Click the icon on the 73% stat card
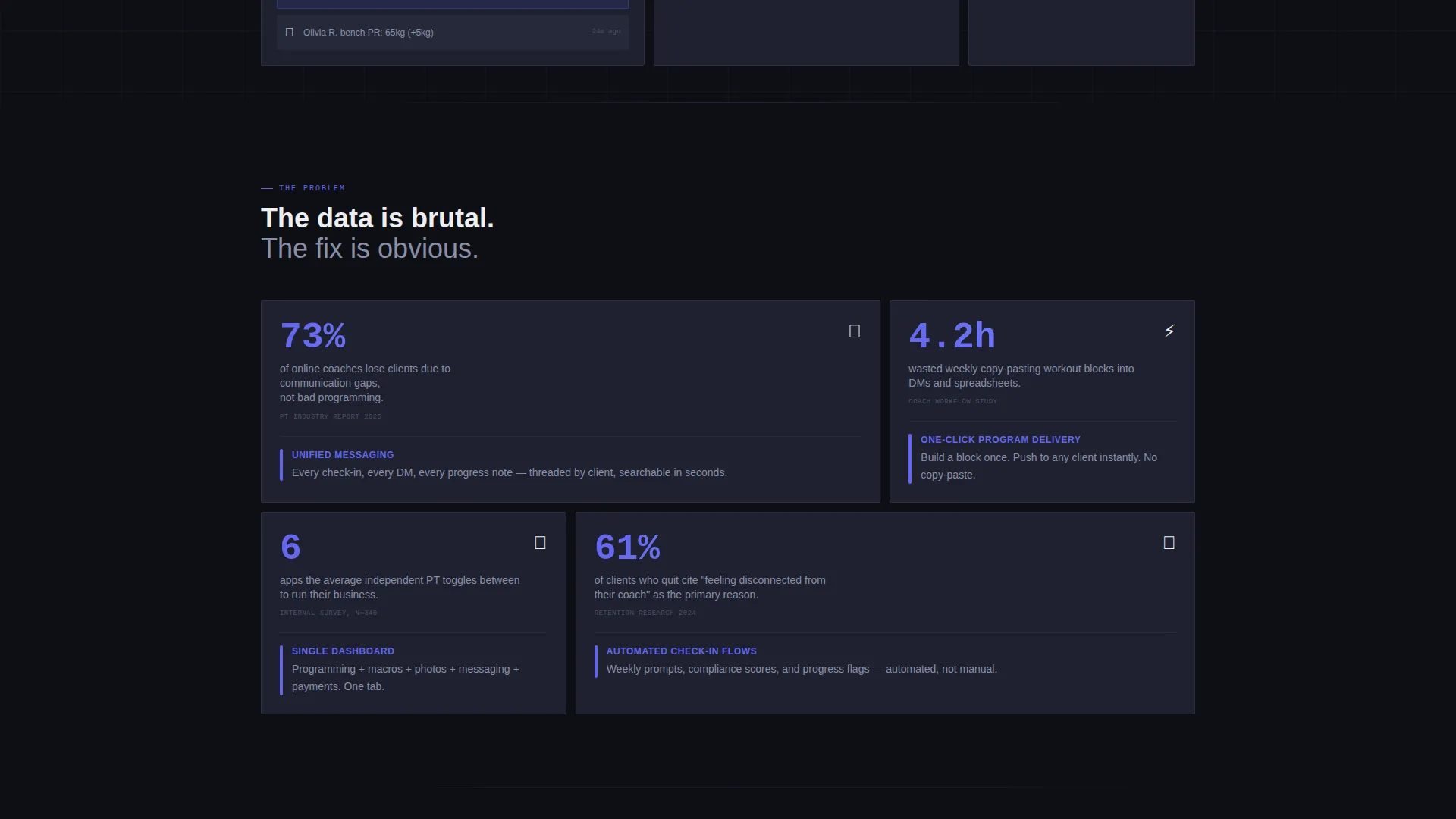1456x819 pixels. pos(854,331)
